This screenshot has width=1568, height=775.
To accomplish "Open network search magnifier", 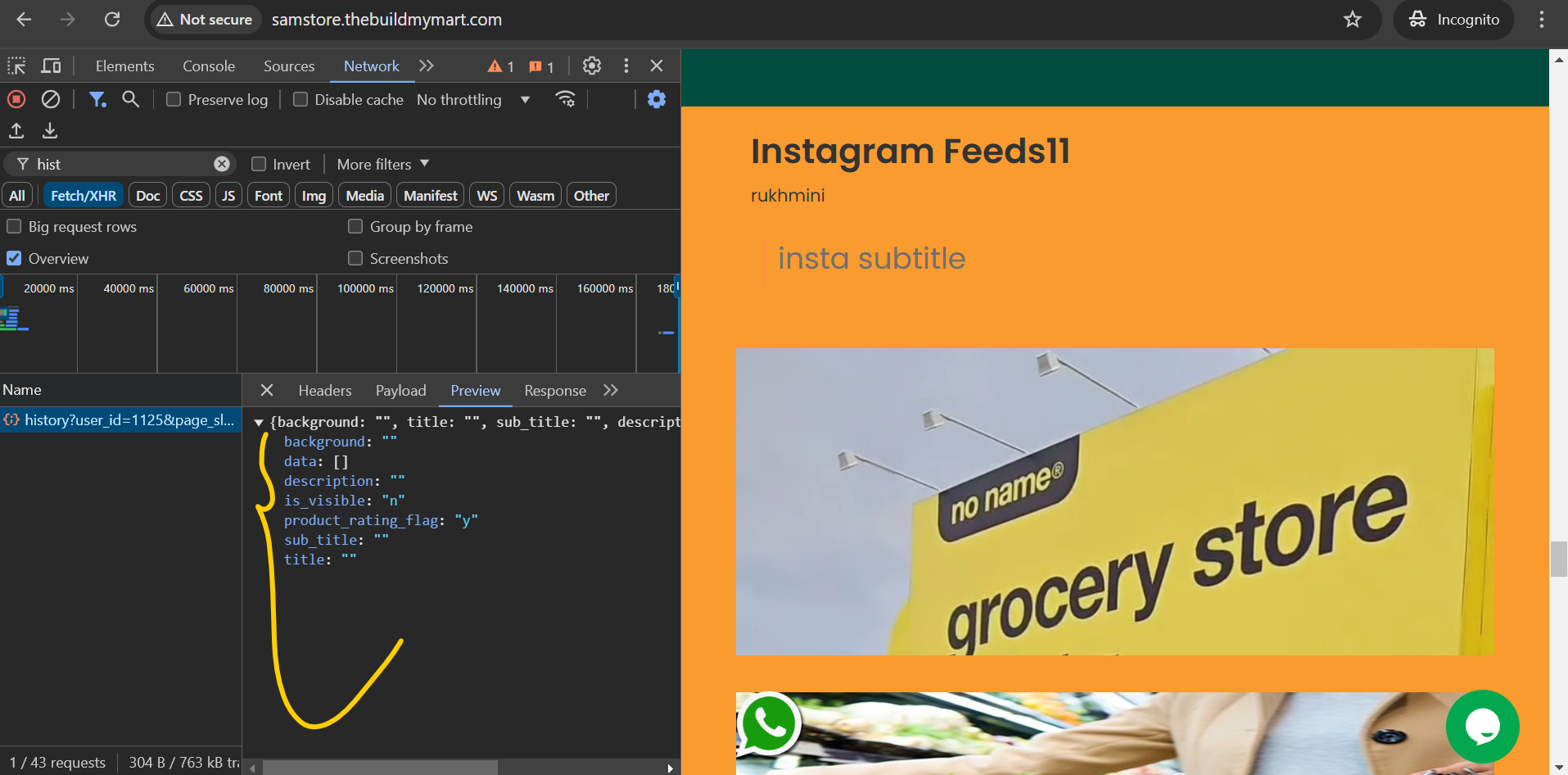I will 131,99.
